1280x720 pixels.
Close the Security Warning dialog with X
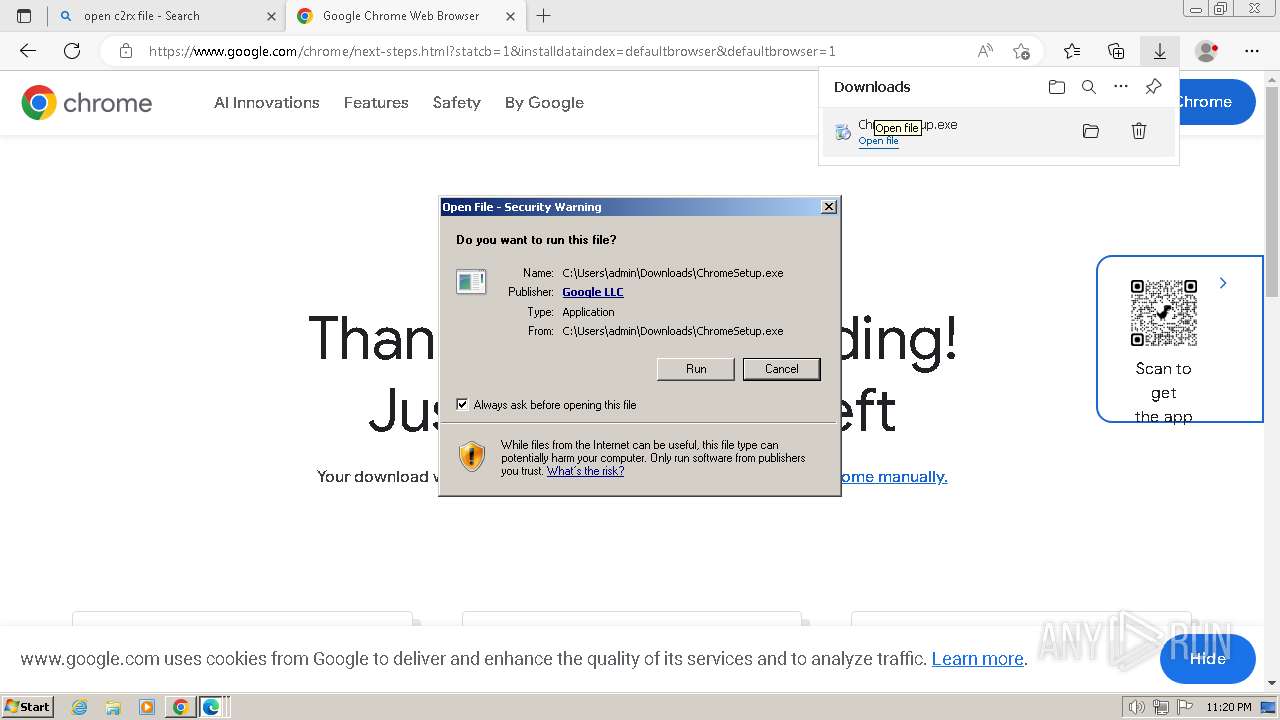[x=829, y=207]
